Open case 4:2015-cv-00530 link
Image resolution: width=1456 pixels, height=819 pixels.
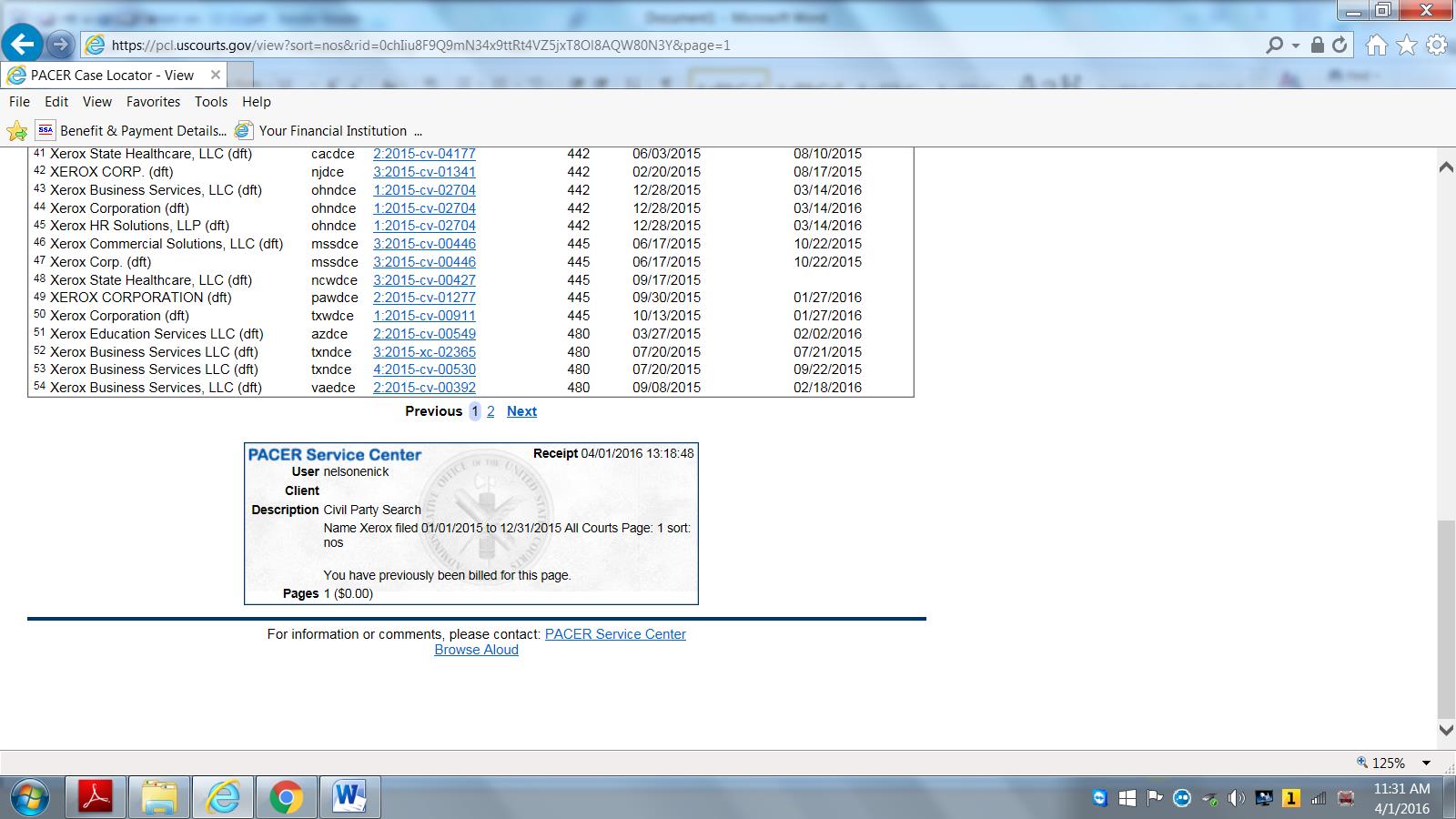click(x=424, y=369)
